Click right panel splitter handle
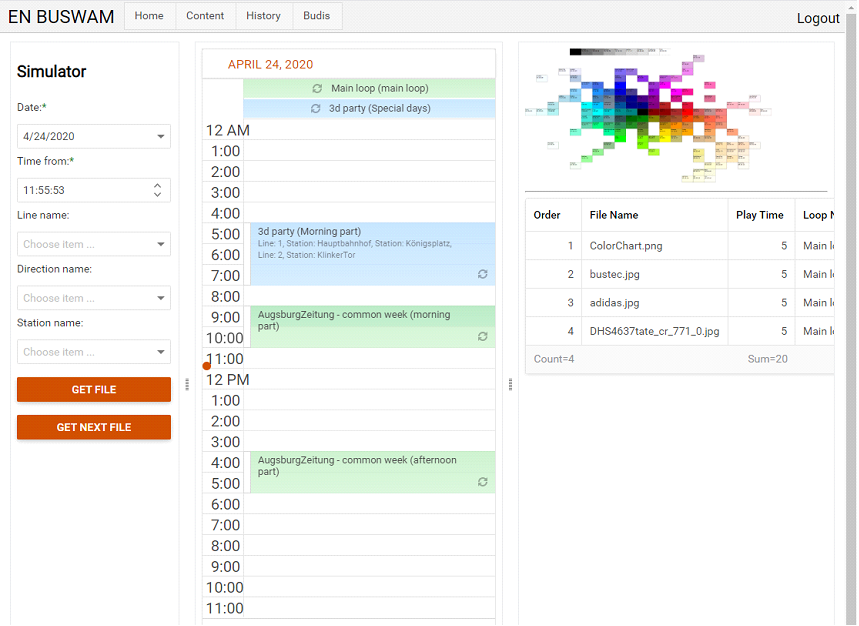 pyautogui.click(x=511, y=384)
